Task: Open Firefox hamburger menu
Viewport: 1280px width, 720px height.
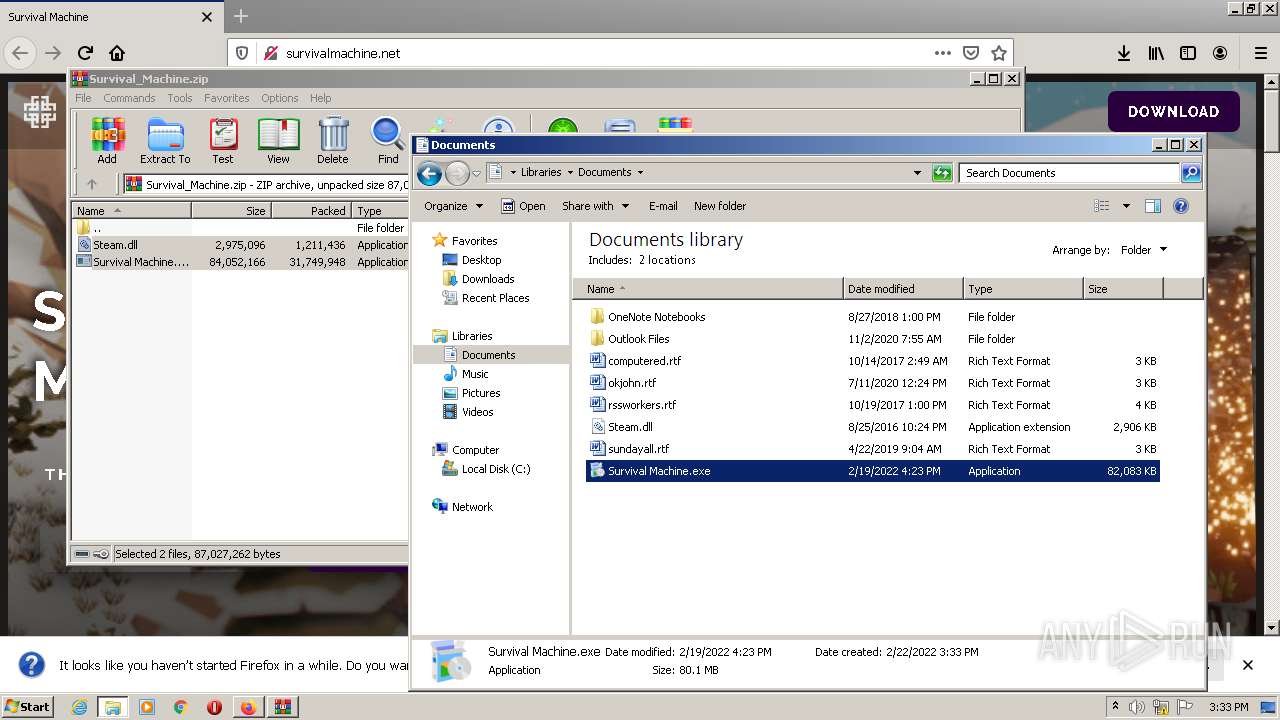Action: [1261, 53]
